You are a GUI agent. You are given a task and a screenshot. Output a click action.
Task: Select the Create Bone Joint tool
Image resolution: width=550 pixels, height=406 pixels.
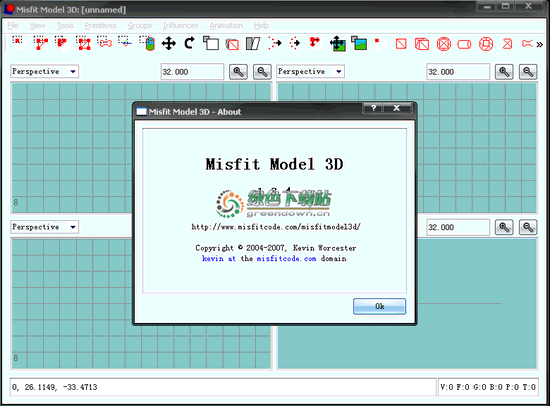tap(527, 44)
